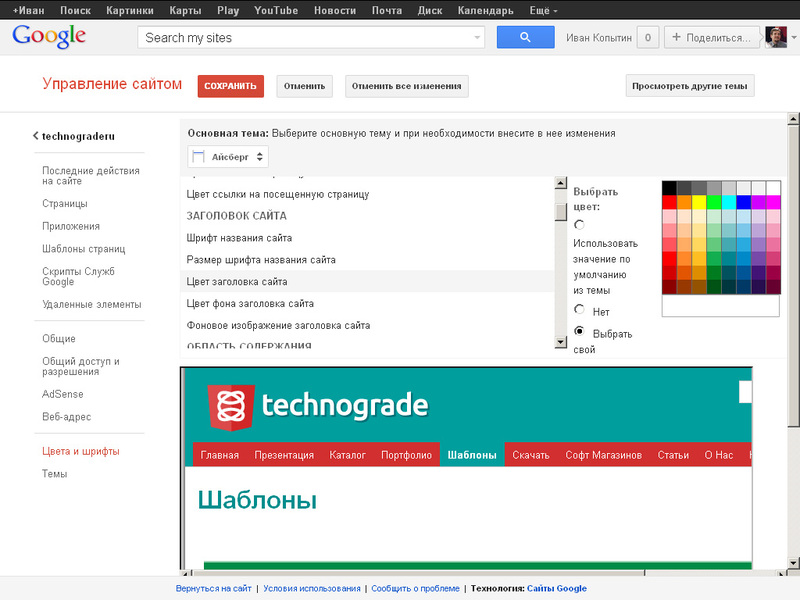The width and height of the screenshot is (800, 600).
Task: Open 'Веб-адрес' in the sidebar
Action: 67,417
